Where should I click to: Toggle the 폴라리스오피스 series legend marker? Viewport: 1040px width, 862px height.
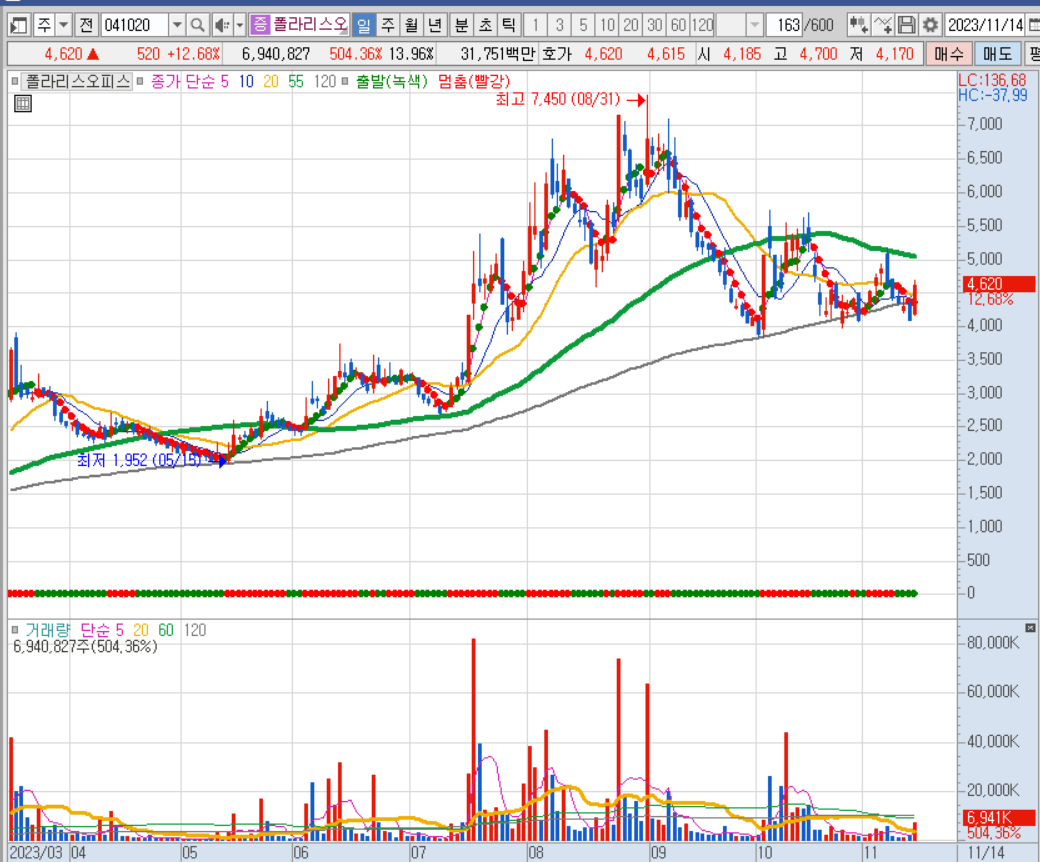(x=15, y=82)
